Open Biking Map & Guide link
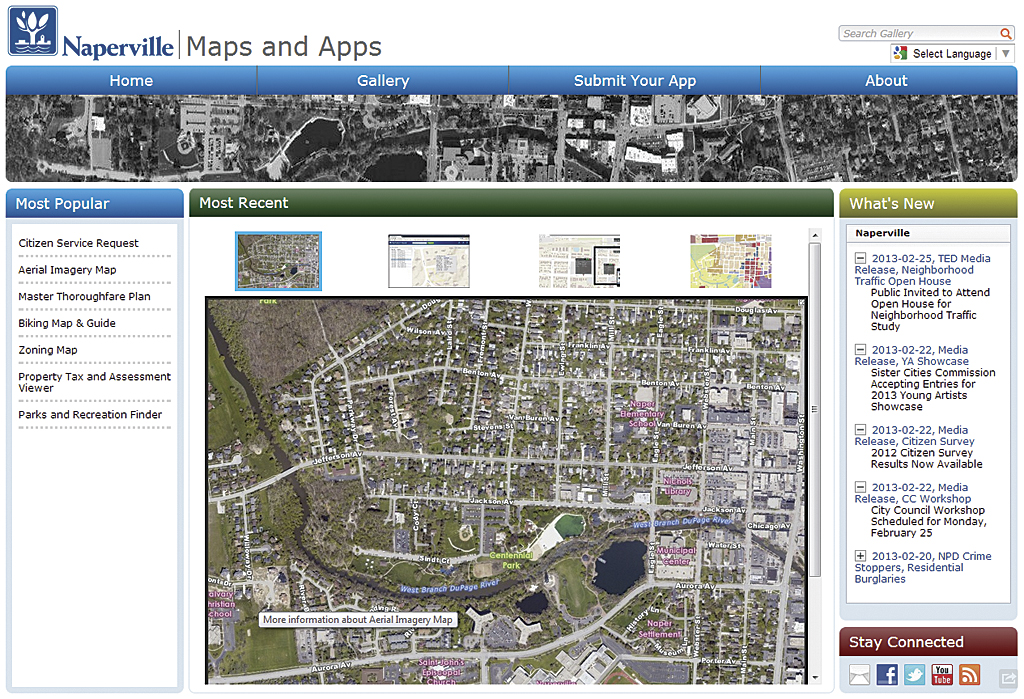This screenshot has height=699, width=1024. (67, 323)
